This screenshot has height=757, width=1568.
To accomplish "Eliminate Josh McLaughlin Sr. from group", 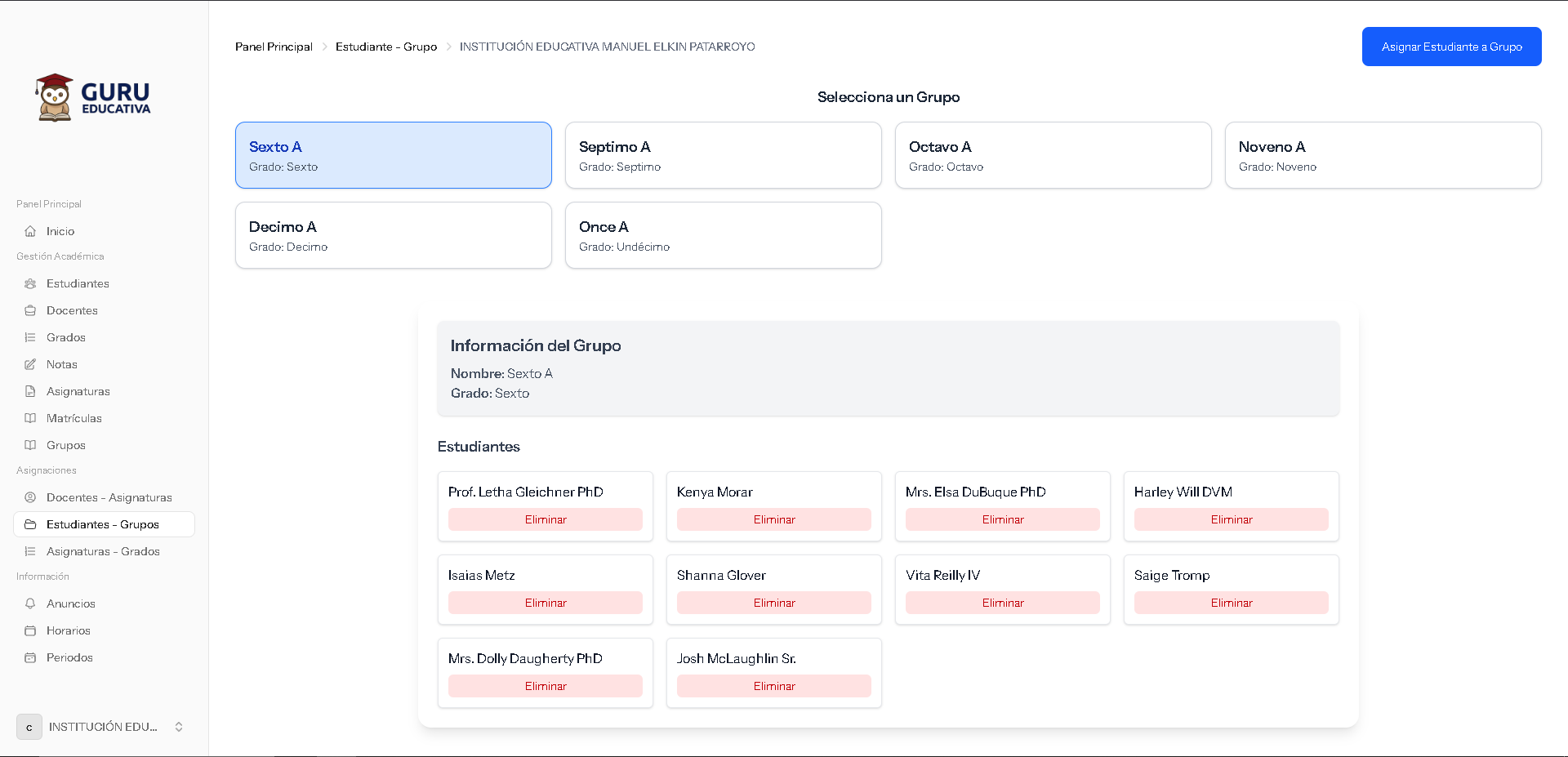I will coord(773,686).
